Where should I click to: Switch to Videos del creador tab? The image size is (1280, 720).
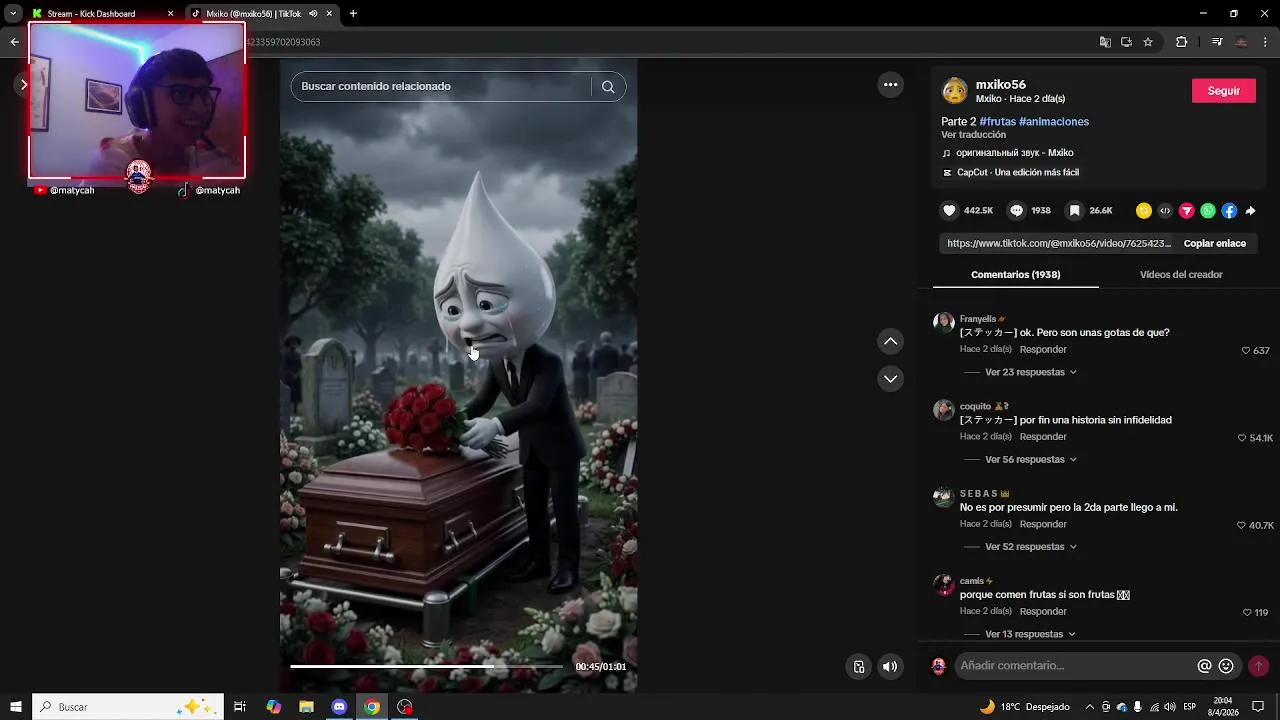point(1181,275)
